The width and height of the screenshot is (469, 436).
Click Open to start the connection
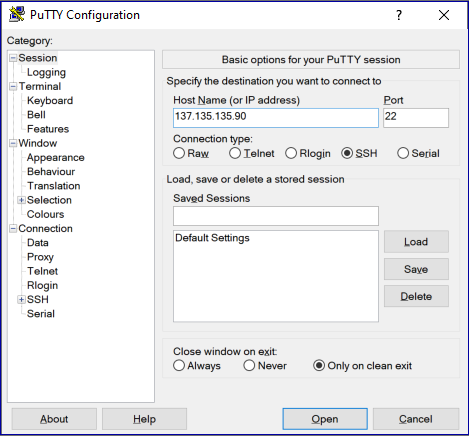(325, 419)
